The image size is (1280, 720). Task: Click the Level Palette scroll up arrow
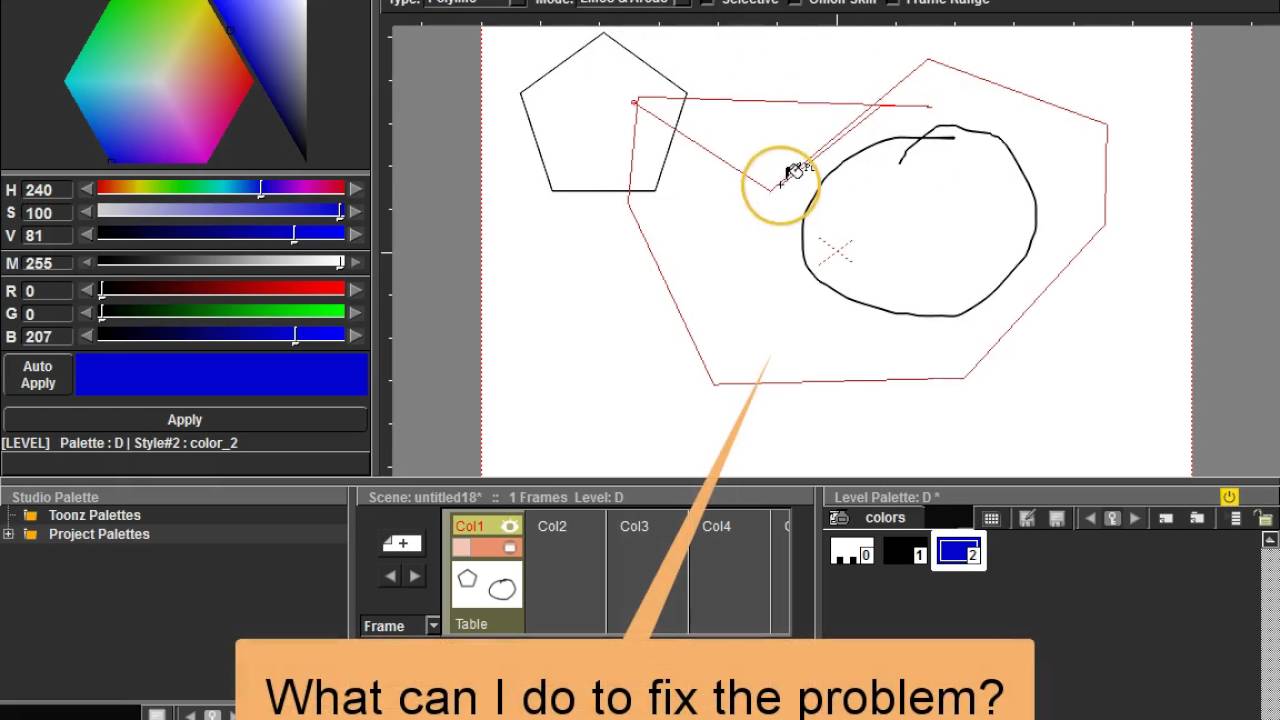coord(1270,540)
